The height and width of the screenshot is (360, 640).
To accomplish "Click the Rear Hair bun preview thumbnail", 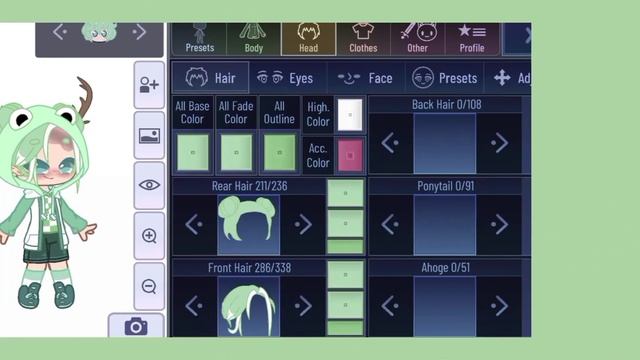I will pyautogui.click(x=249, y=224).
